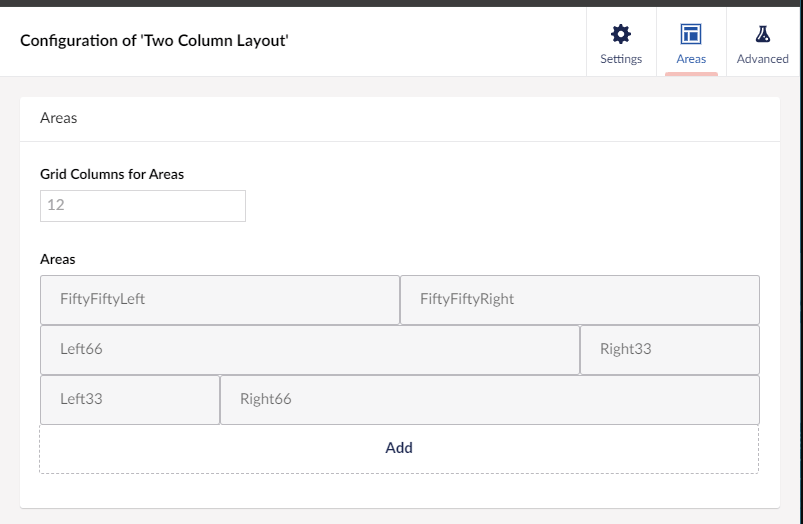Click the pink underline beneath Areas tab

pyautogui.click(x=691, y=74)
